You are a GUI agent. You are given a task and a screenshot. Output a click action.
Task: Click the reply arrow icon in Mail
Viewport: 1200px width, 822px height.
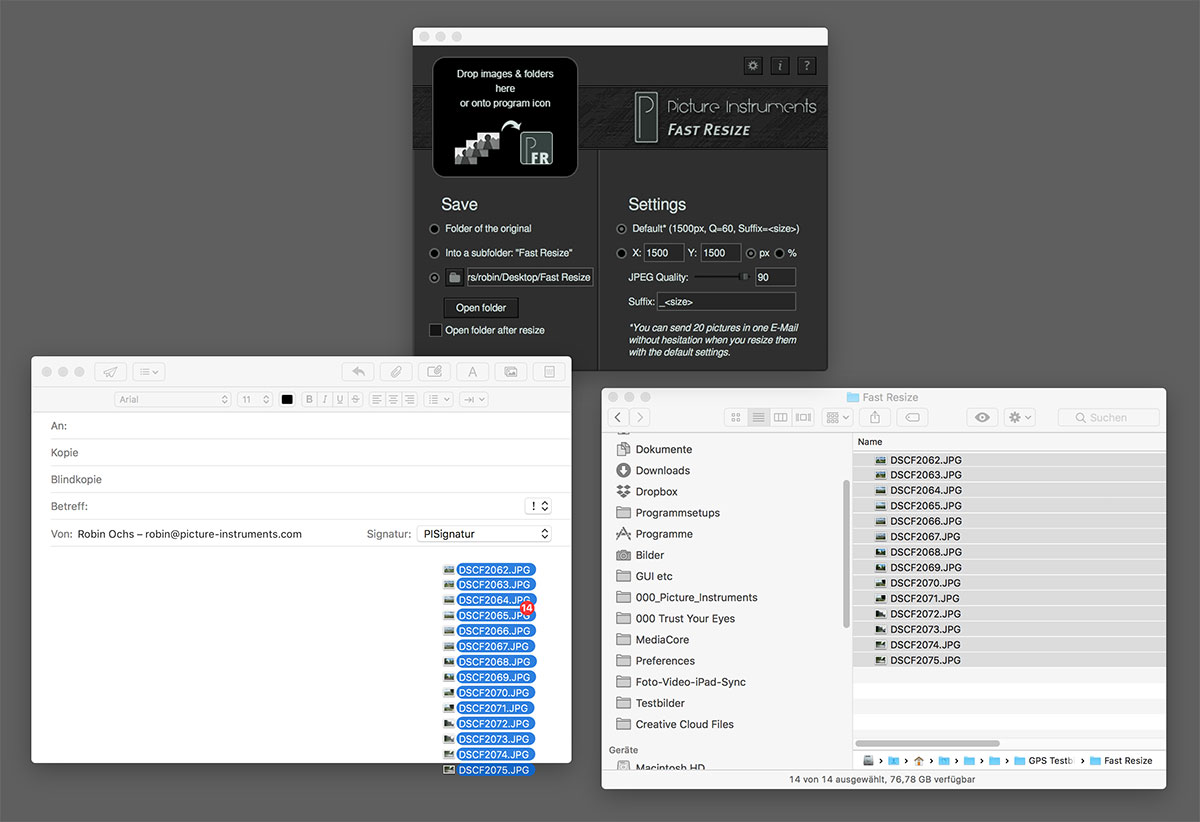pos(358,372)
